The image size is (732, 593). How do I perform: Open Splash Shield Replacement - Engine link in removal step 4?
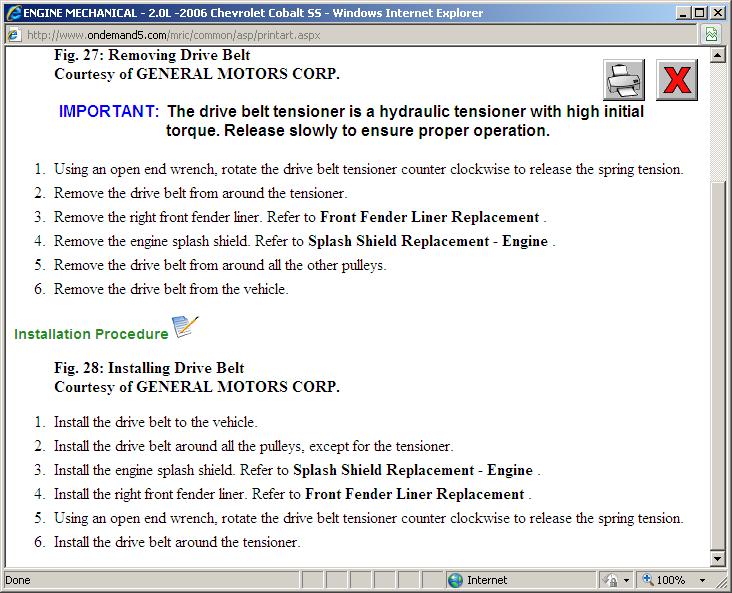coord(428,241)
